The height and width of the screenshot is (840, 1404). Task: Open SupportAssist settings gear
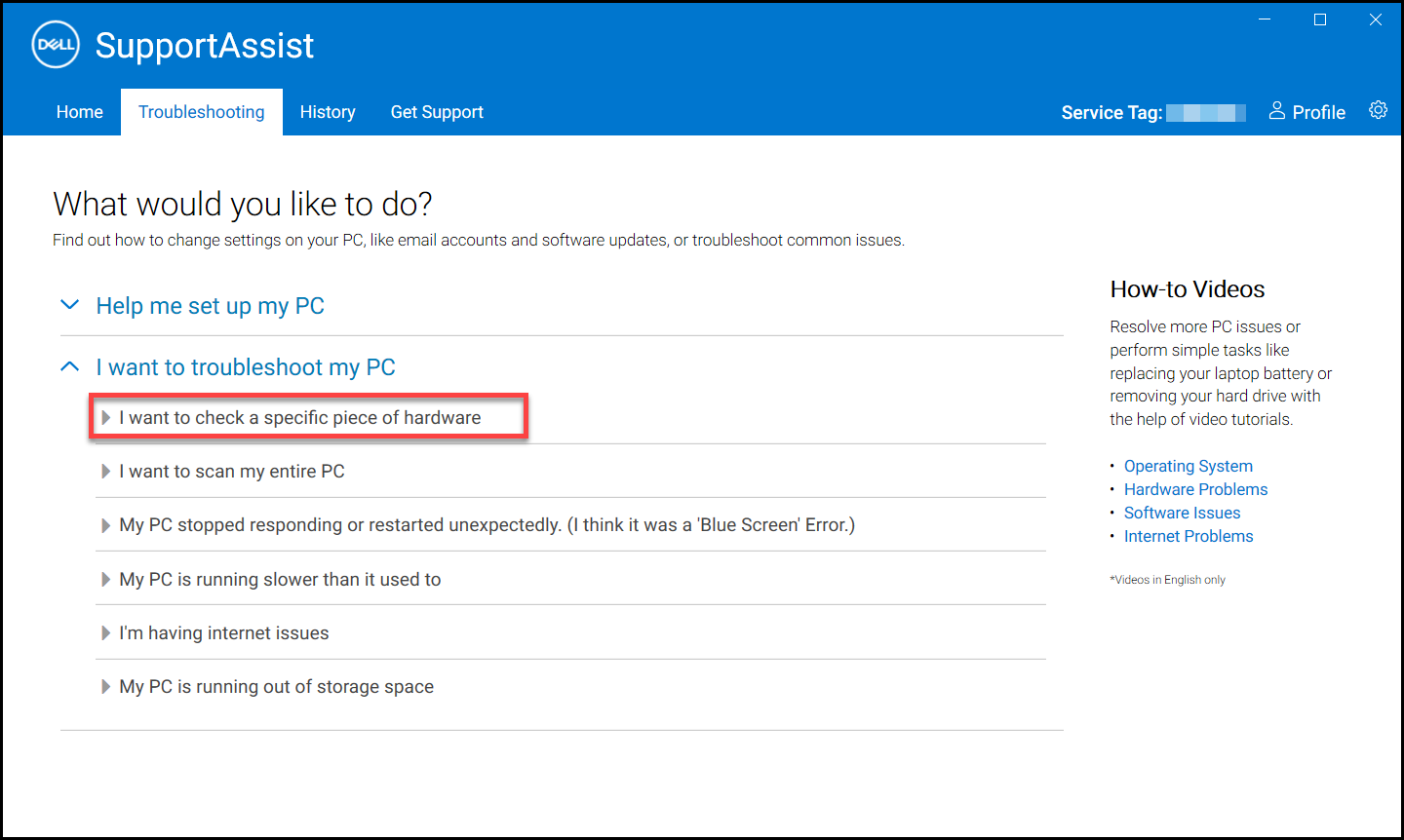[x=1378, y=110]
